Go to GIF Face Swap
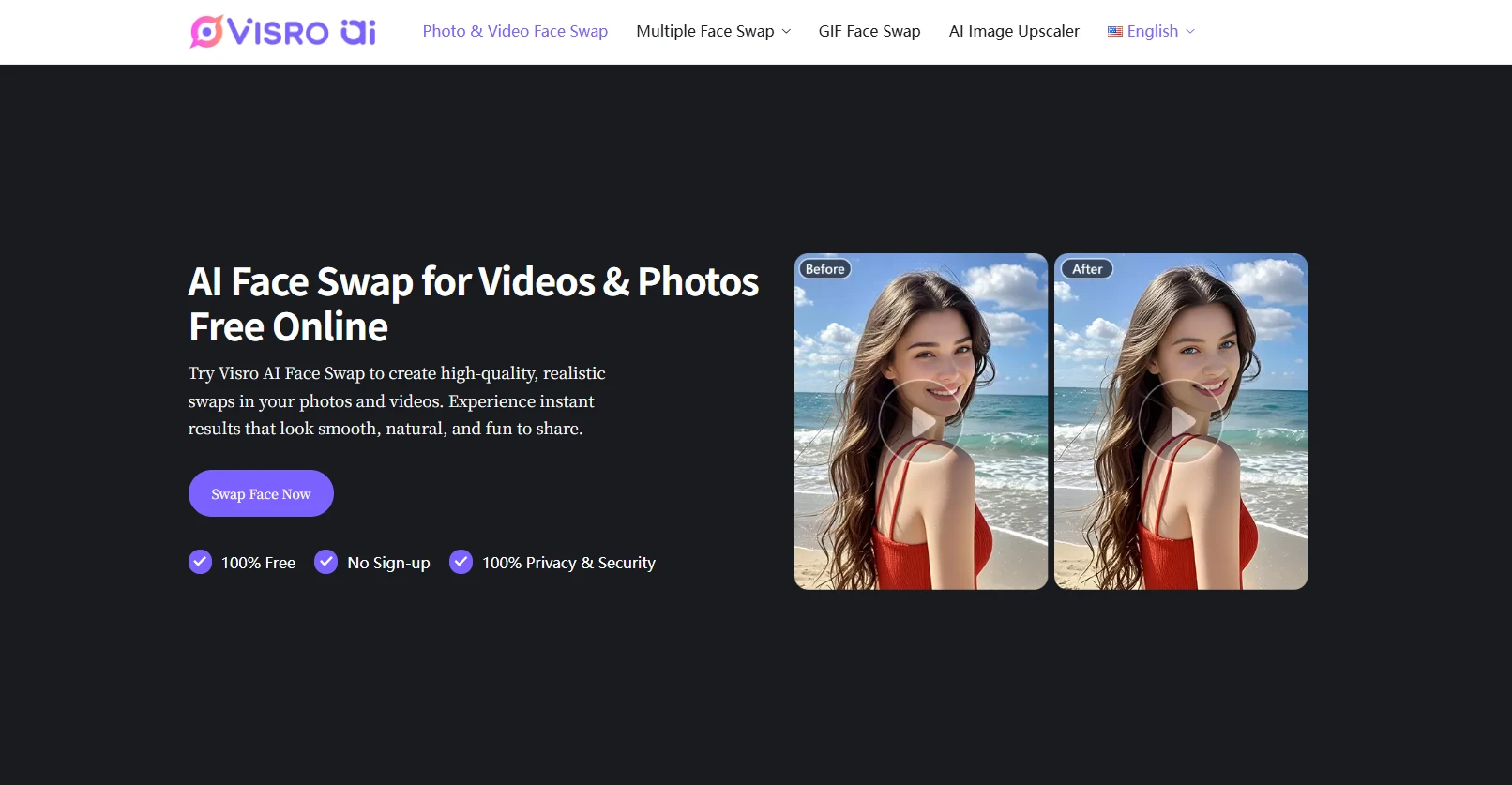The height and width of the screenshot is (785, 1512). point(869,32)
